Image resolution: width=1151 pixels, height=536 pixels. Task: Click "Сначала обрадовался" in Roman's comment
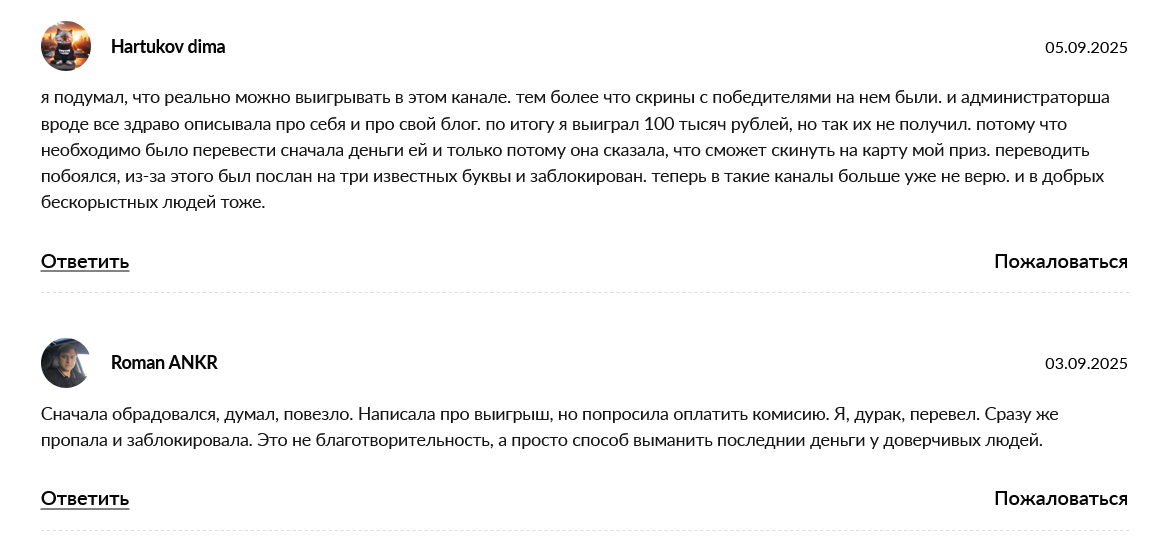(x=130, y=414)
